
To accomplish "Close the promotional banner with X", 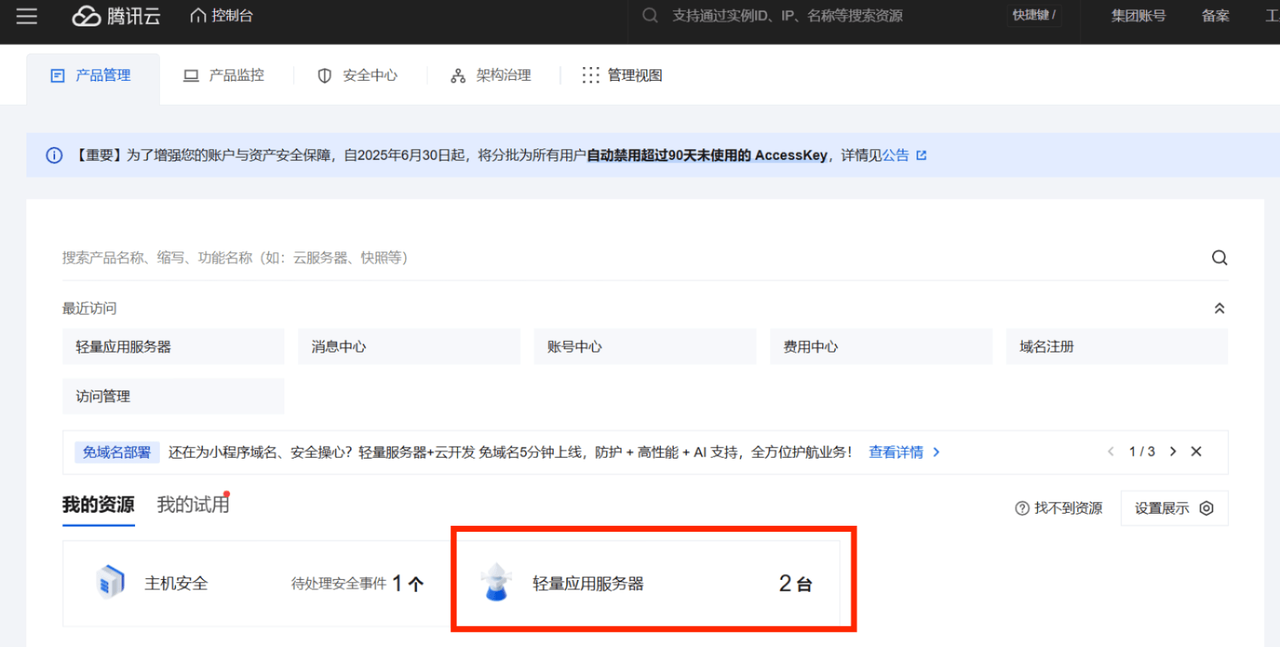I will (x=1196, y=452).
